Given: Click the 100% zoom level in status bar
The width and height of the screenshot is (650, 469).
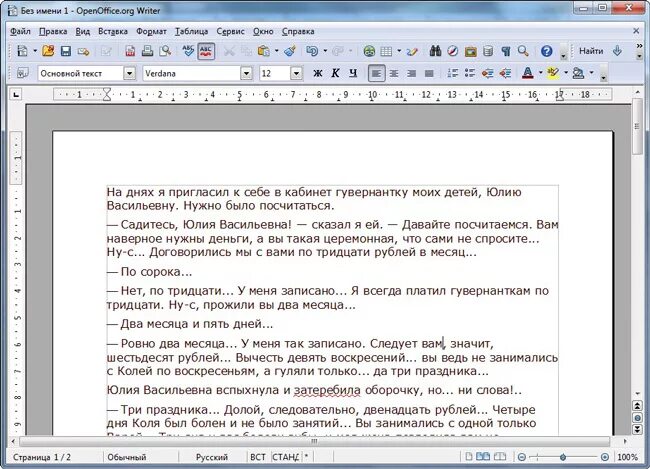Looking at the screenshot, I should [x=627, y=457].
